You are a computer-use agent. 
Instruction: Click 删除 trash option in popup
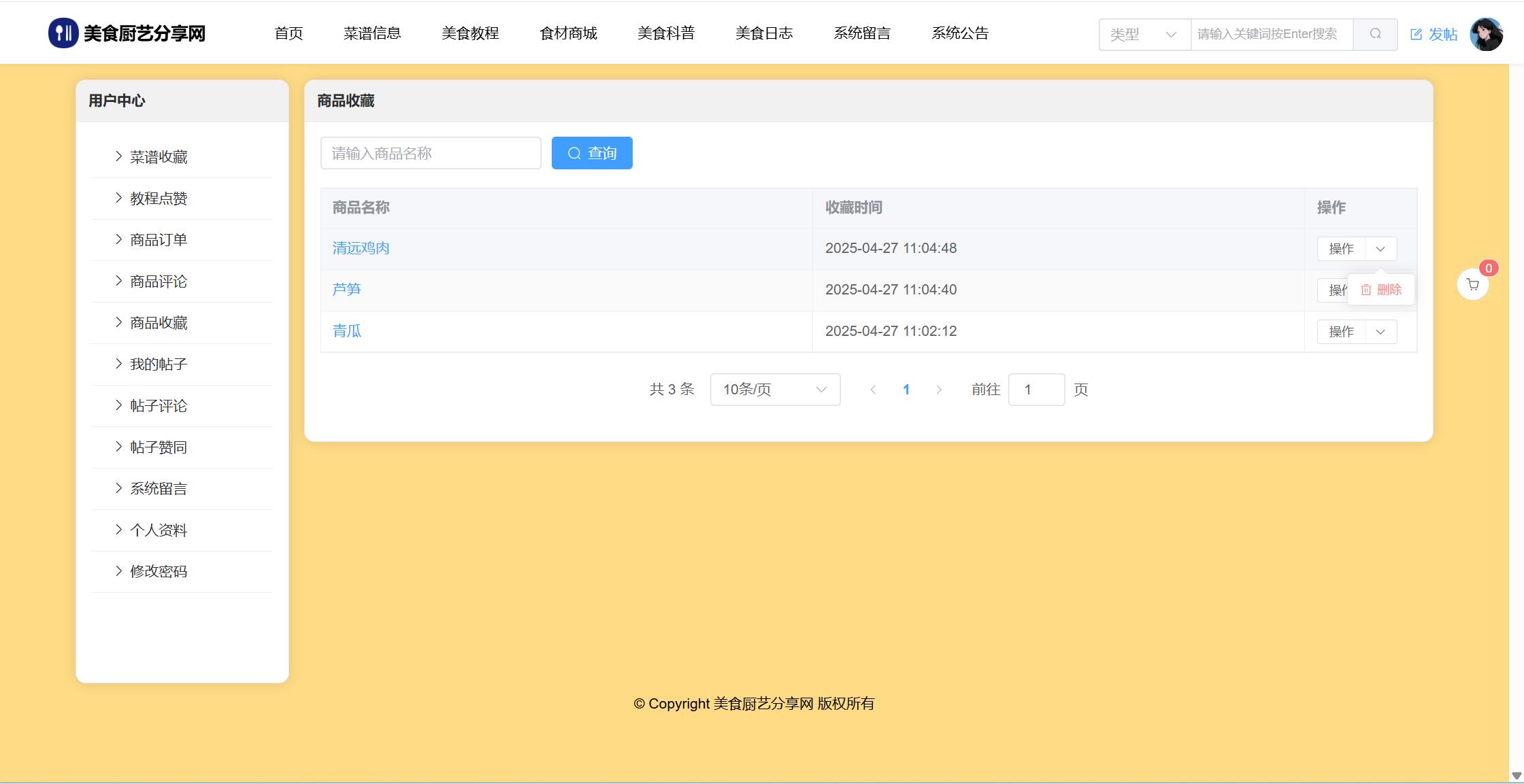coord(1381,290)
